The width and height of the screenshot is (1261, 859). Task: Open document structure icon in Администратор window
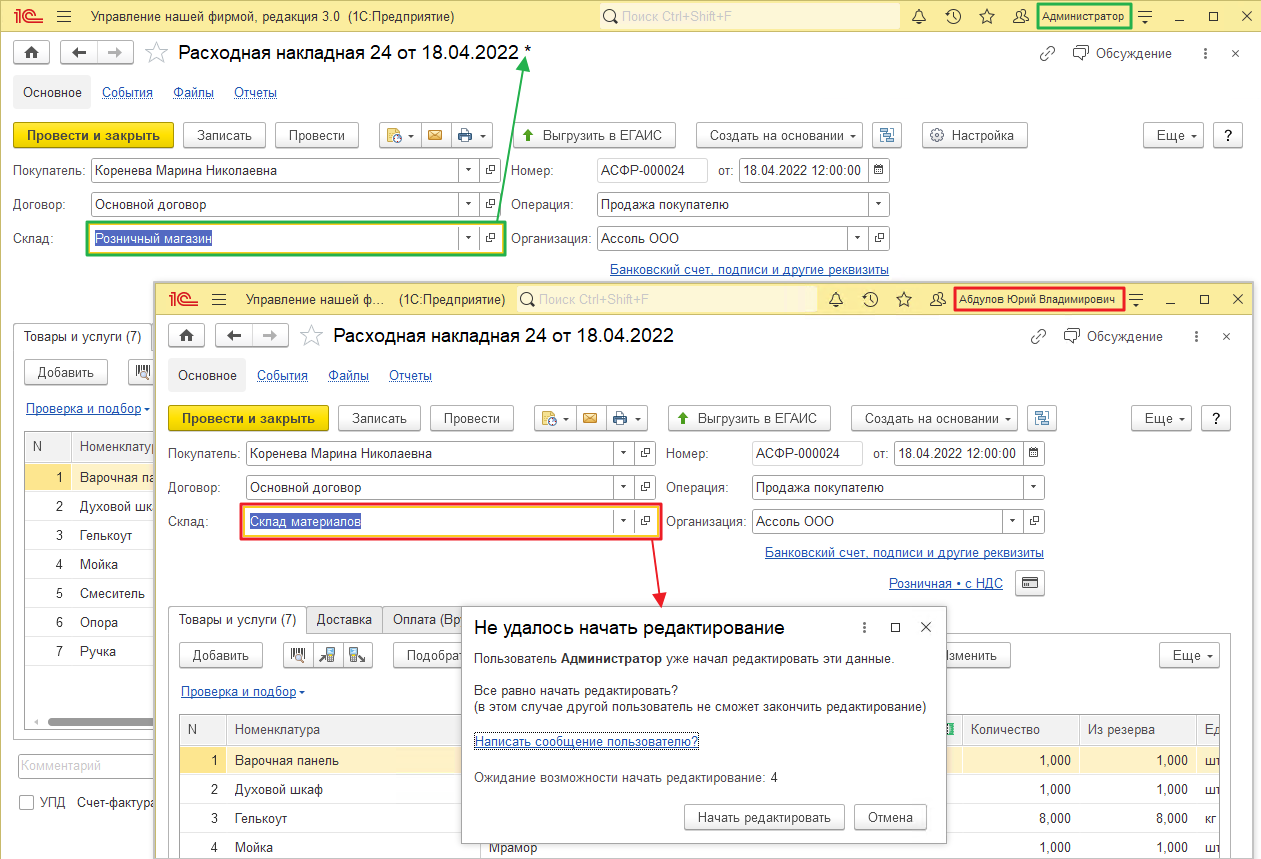887,135
